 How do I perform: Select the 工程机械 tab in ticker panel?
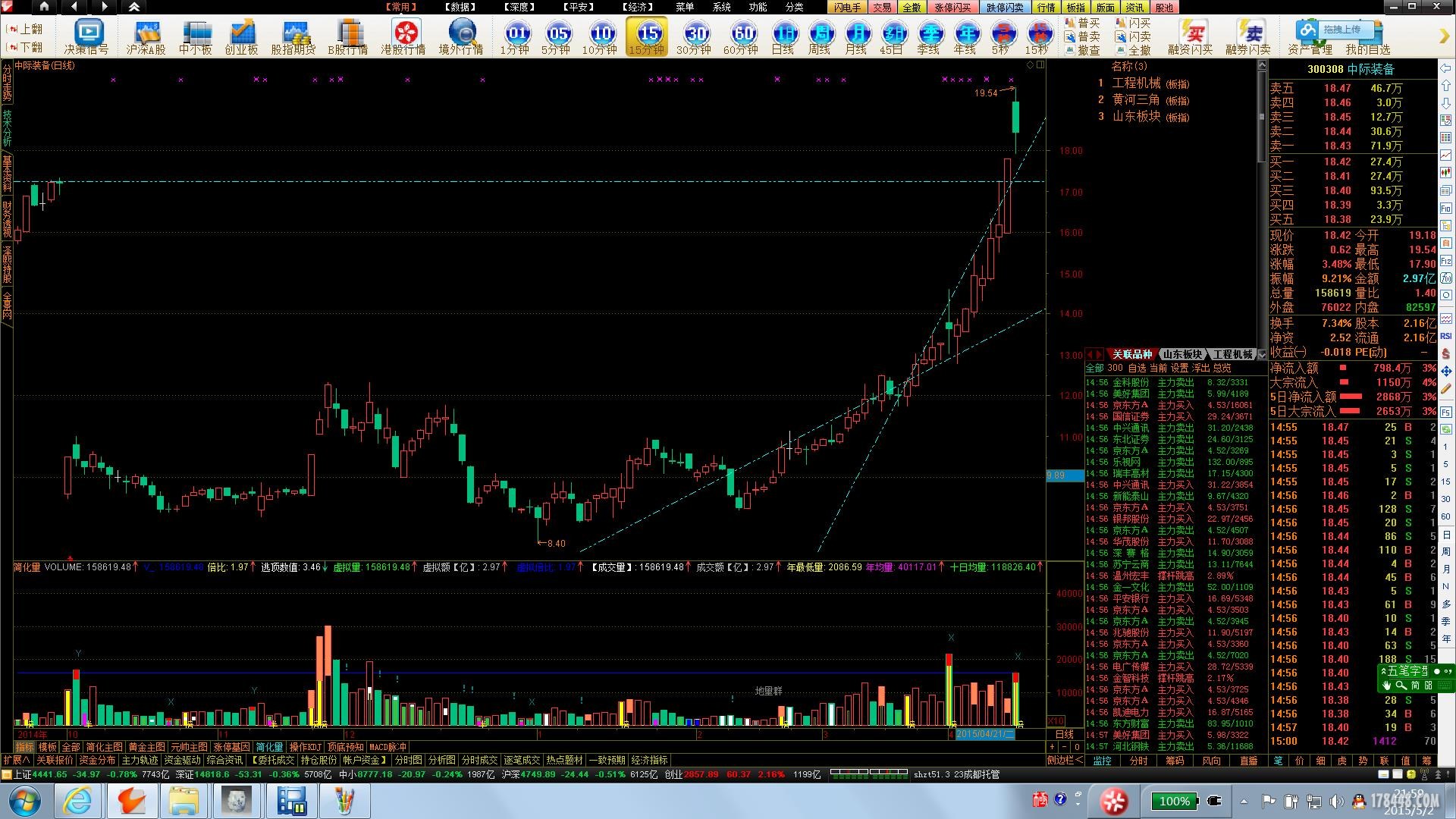click(x=1232, y=354)
